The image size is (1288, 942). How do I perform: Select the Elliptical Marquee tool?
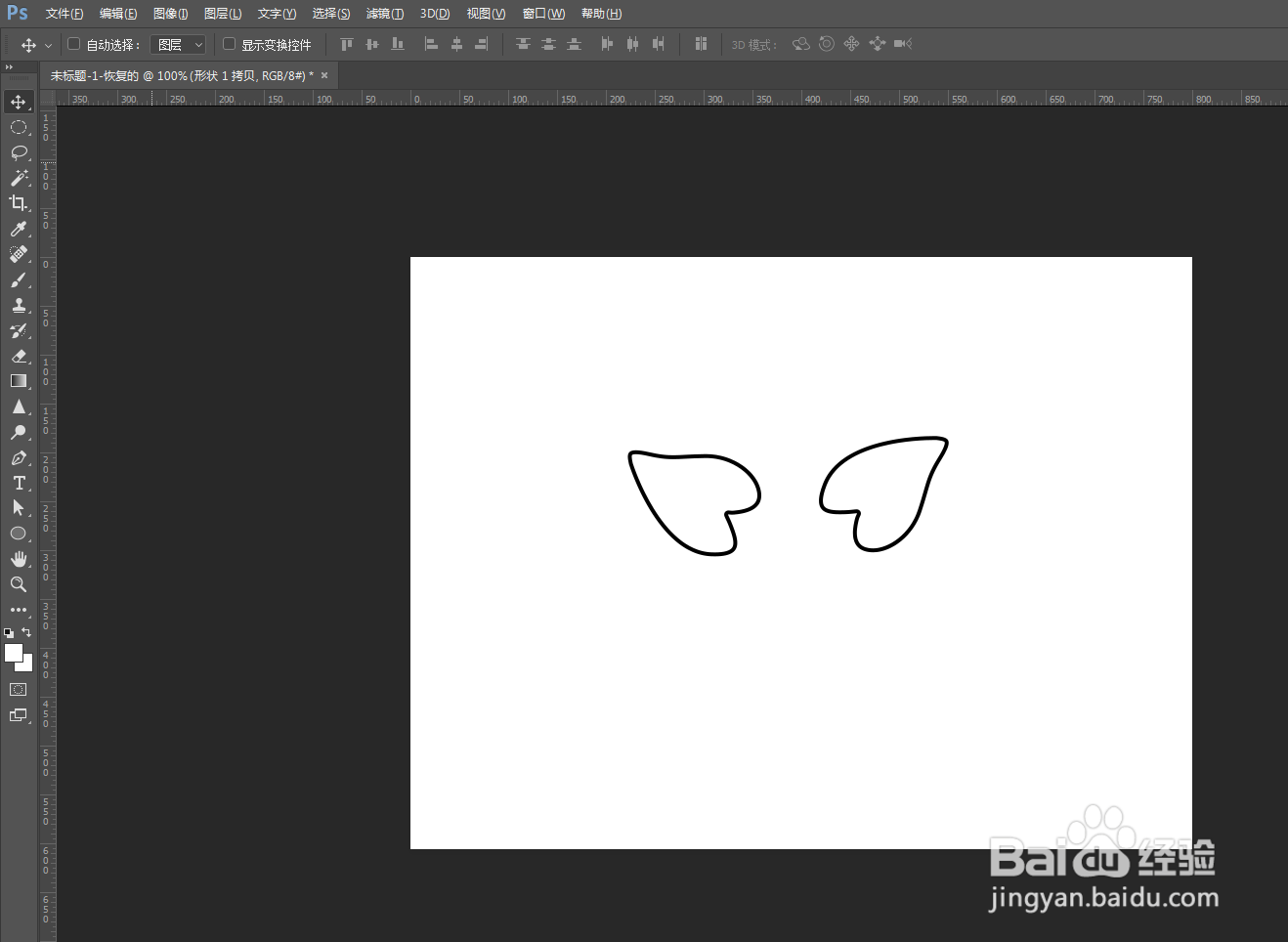tap(19, 127)
